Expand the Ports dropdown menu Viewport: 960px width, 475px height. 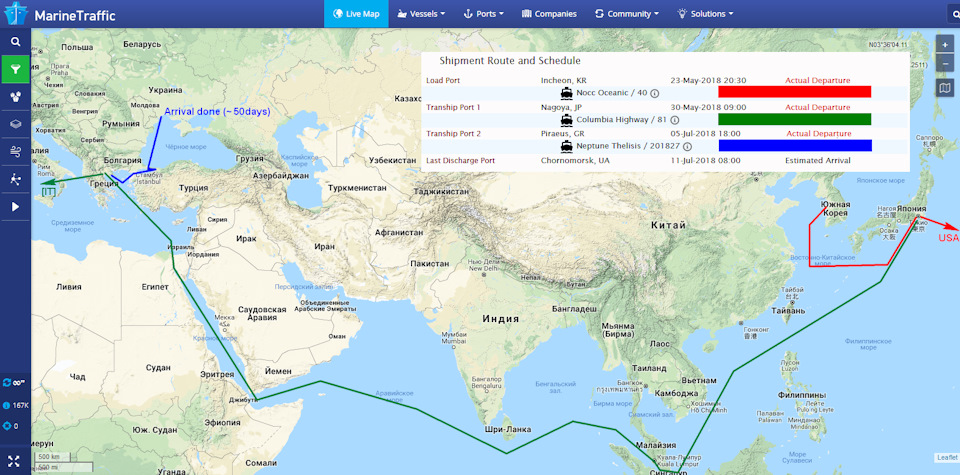[x=483, y=13]
